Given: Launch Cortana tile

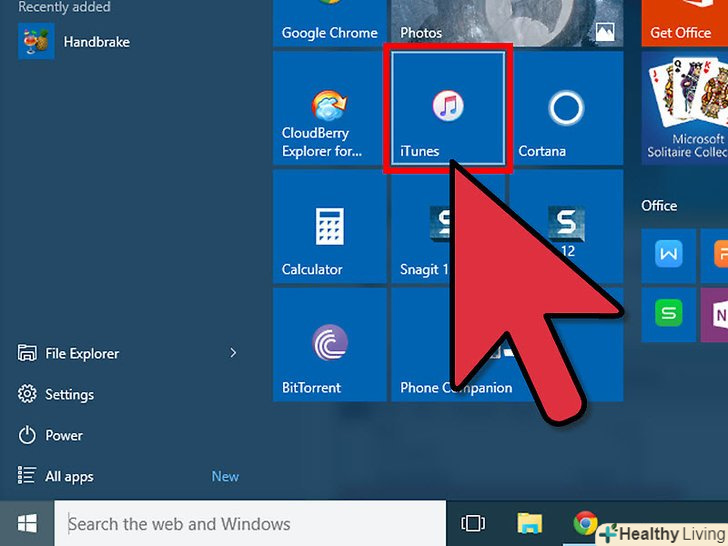Looking at the screenshot, I should pyautogui.click(x=566, y=108).
